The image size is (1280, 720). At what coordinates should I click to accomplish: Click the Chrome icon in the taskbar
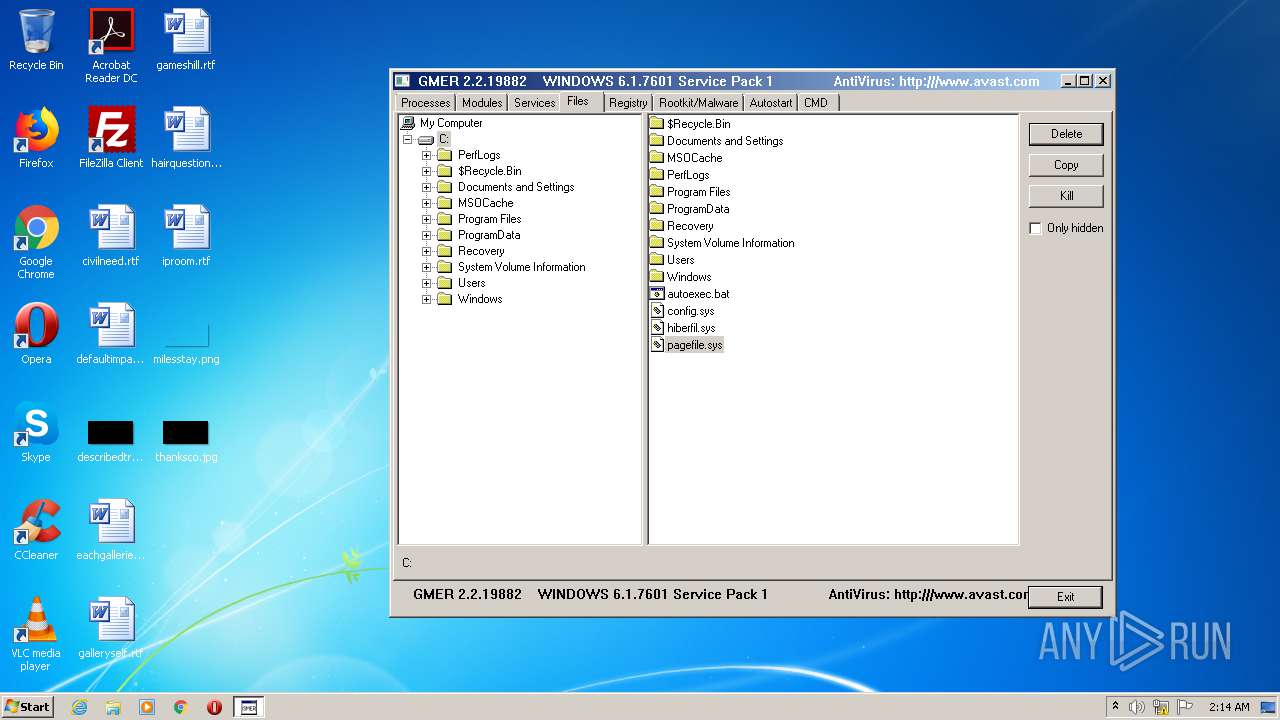tap(180, 707)
